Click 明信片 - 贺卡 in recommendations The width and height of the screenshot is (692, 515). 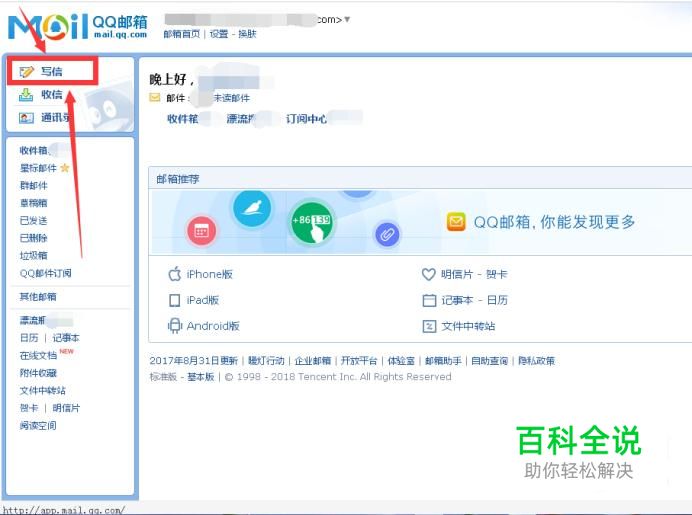[x=474, y=274]
